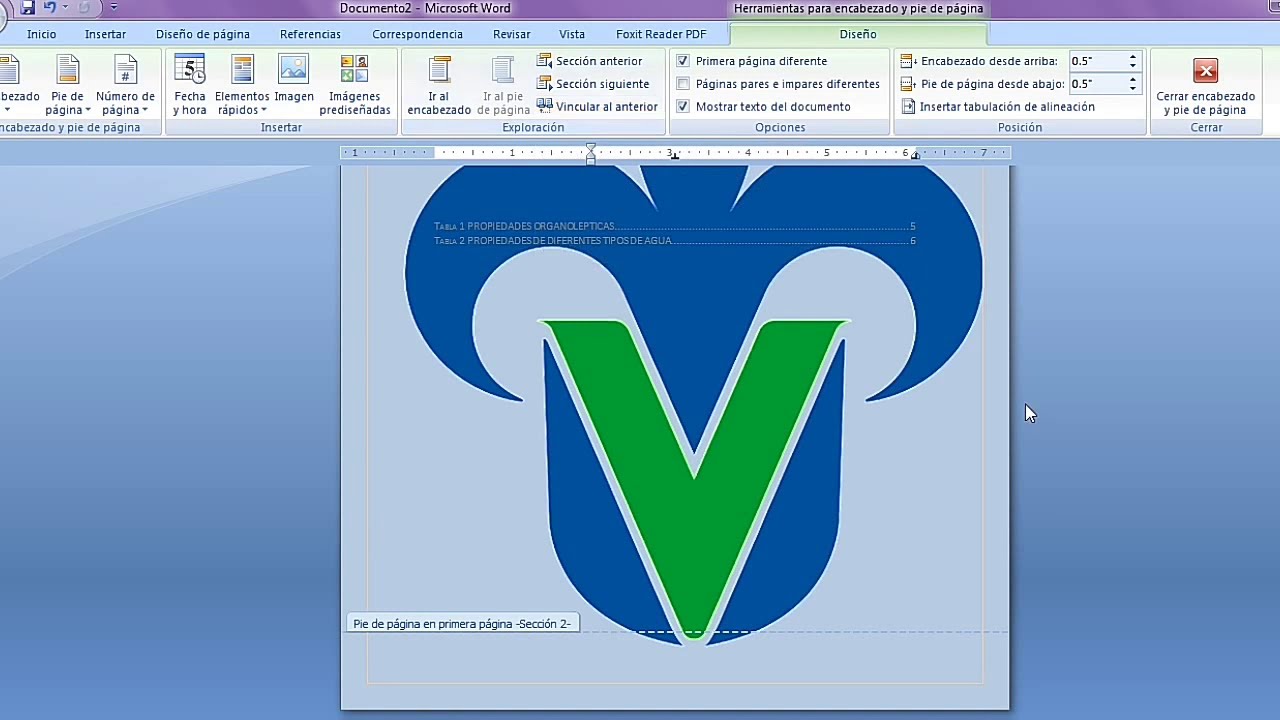Click the Undo icon in quick access toolbar

[50, 7]
